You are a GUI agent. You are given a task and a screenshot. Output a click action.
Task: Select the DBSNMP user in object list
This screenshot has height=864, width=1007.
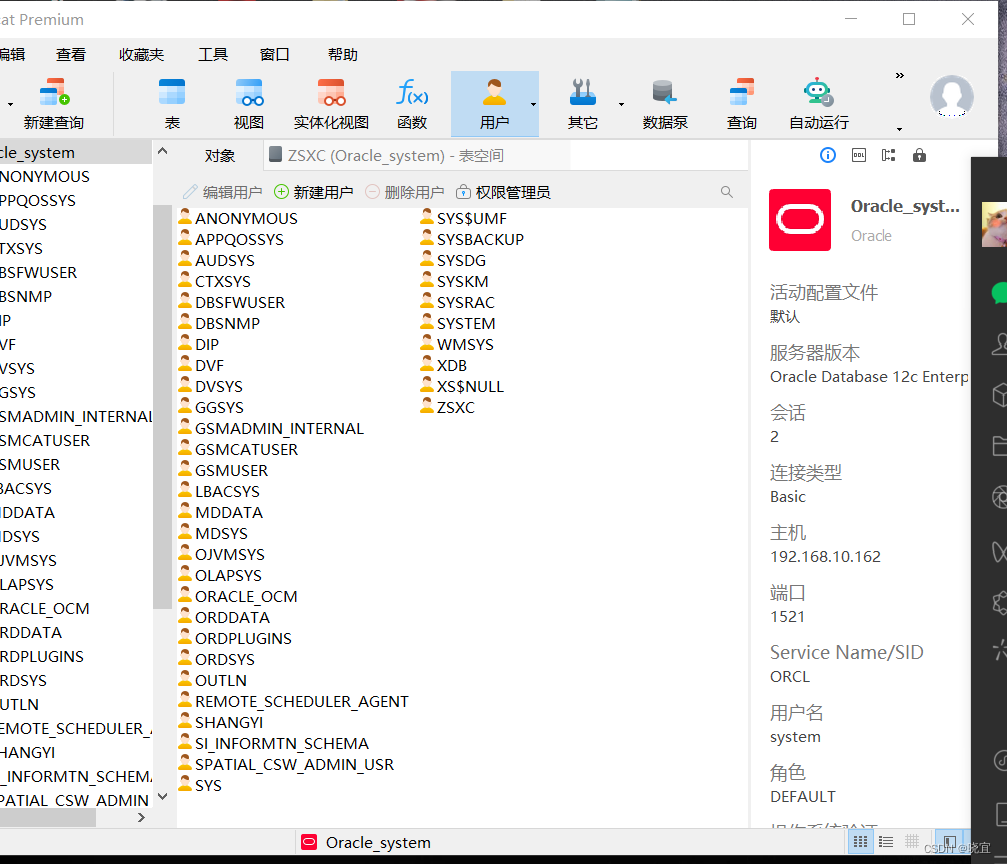point(219,324)
